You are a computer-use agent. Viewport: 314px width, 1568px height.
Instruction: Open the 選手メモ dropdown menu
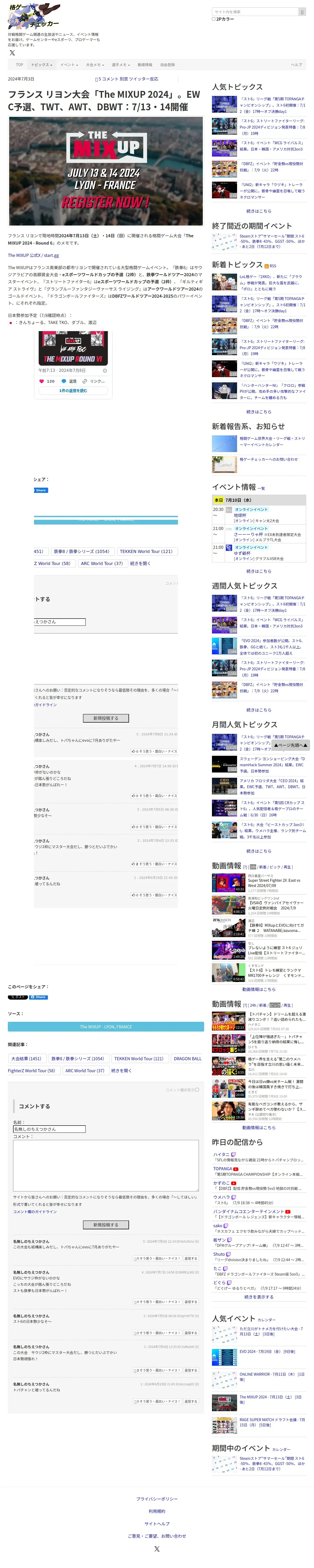pyautogui.click(x=120, y=65)
